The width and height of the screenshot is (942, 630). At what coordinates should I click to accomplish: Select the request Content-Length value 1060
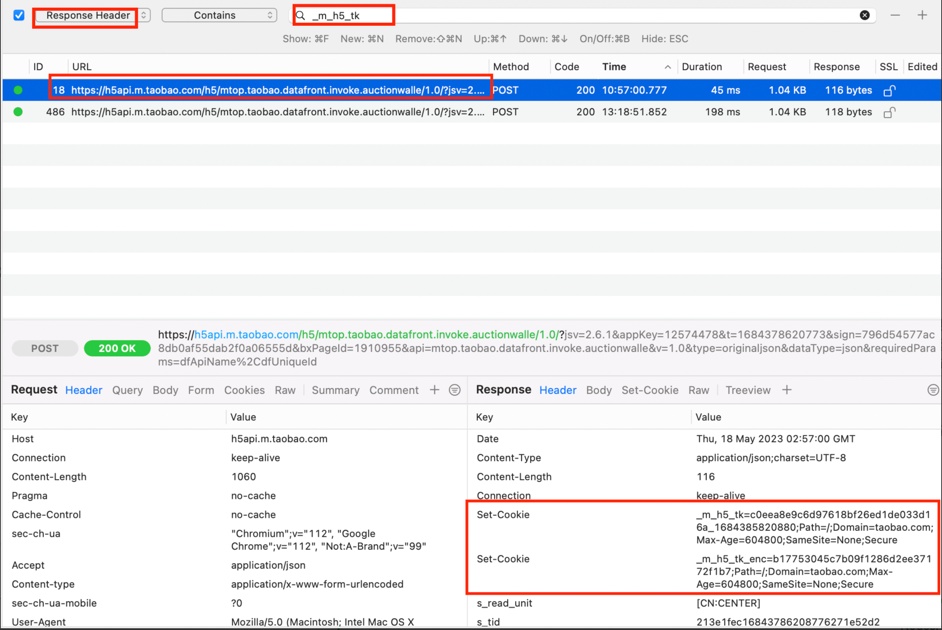point(243,477)
